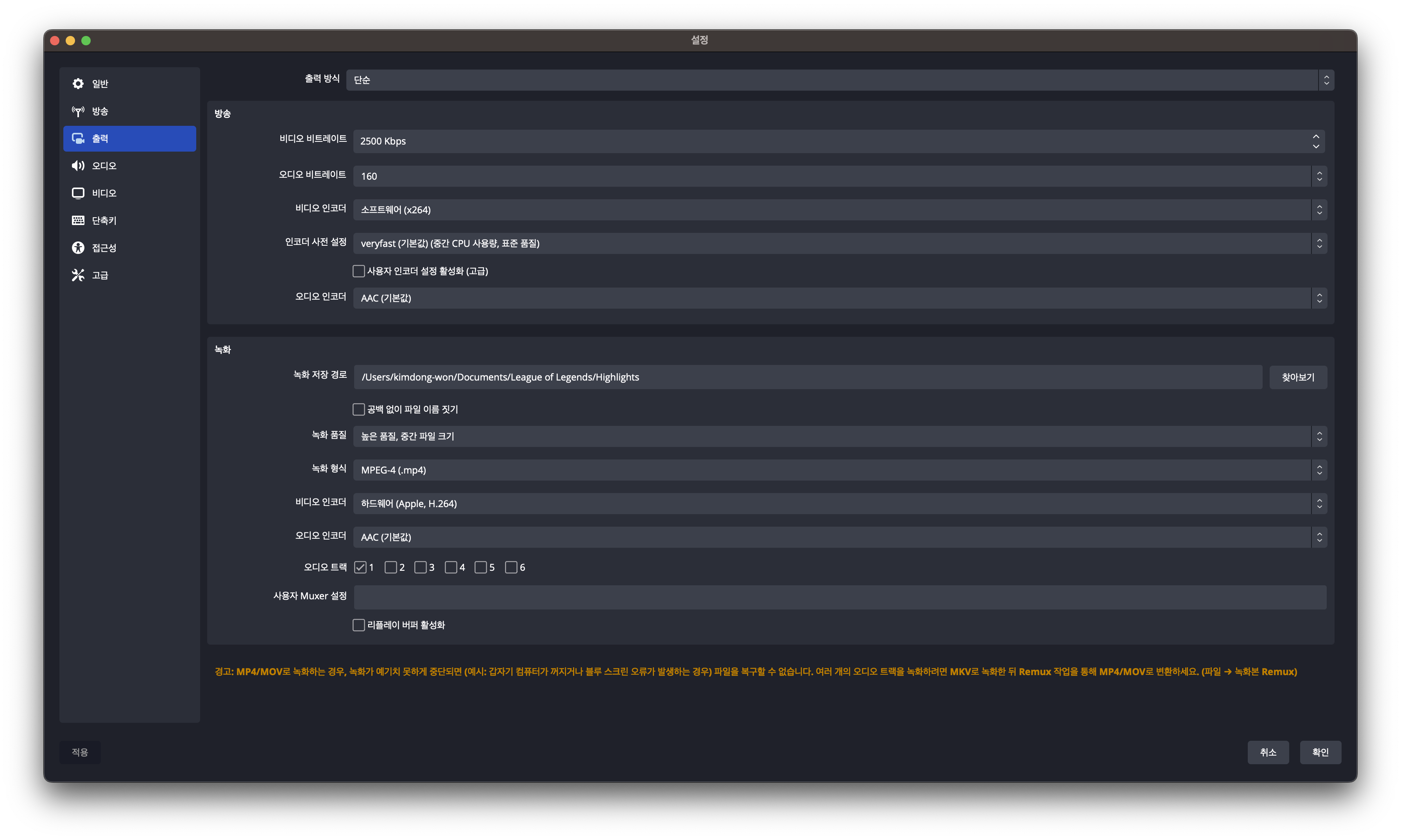Check audio track 2 checkbox
The width and height of the screenshot is (1401, 840).
pos(390,567)
